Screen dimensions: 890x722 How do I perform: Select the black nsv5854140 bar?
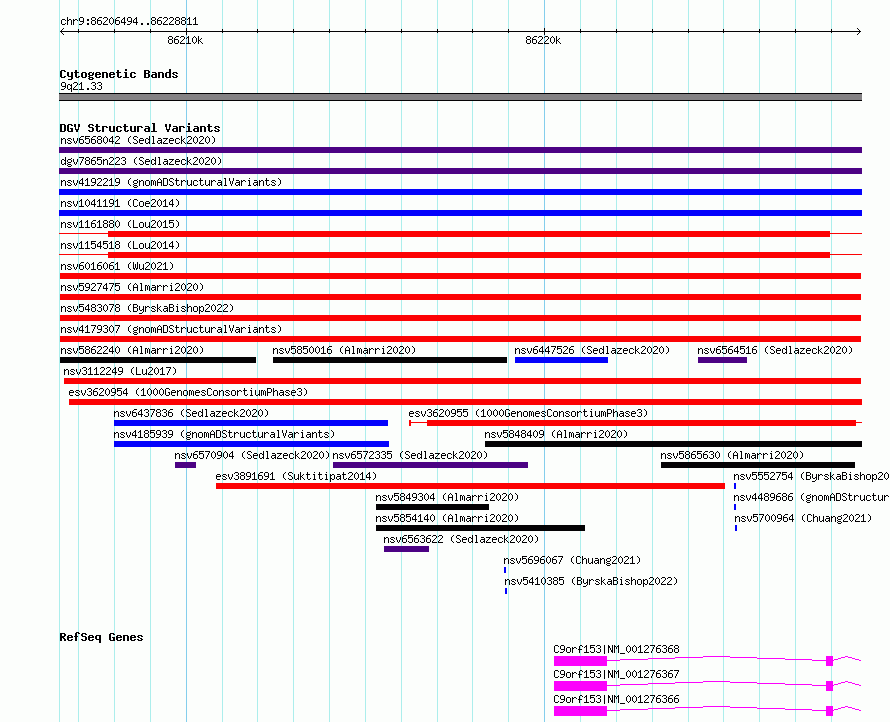point(480,528)
